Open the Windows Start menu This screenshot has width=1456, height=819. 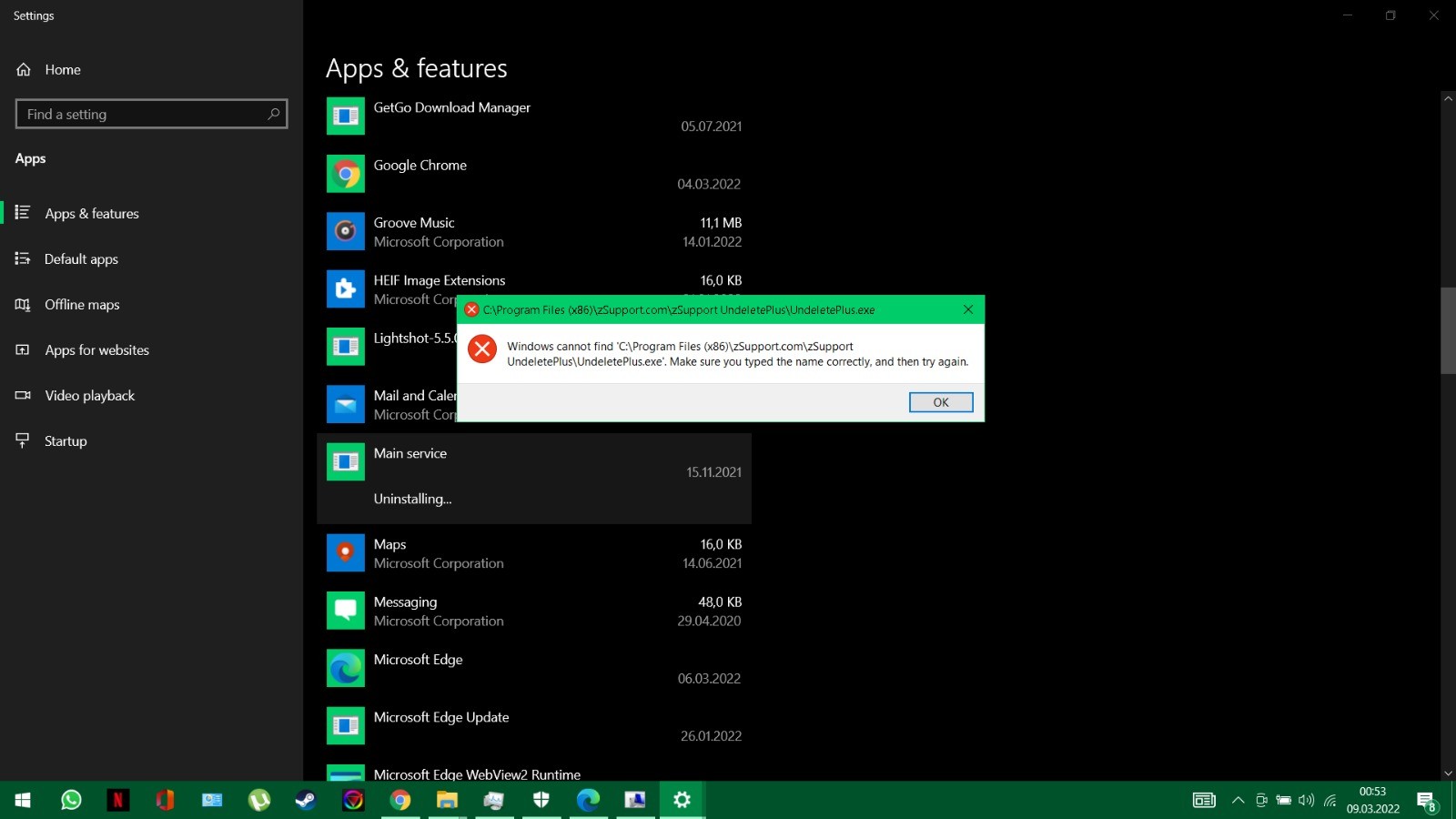tap(24, 800)
